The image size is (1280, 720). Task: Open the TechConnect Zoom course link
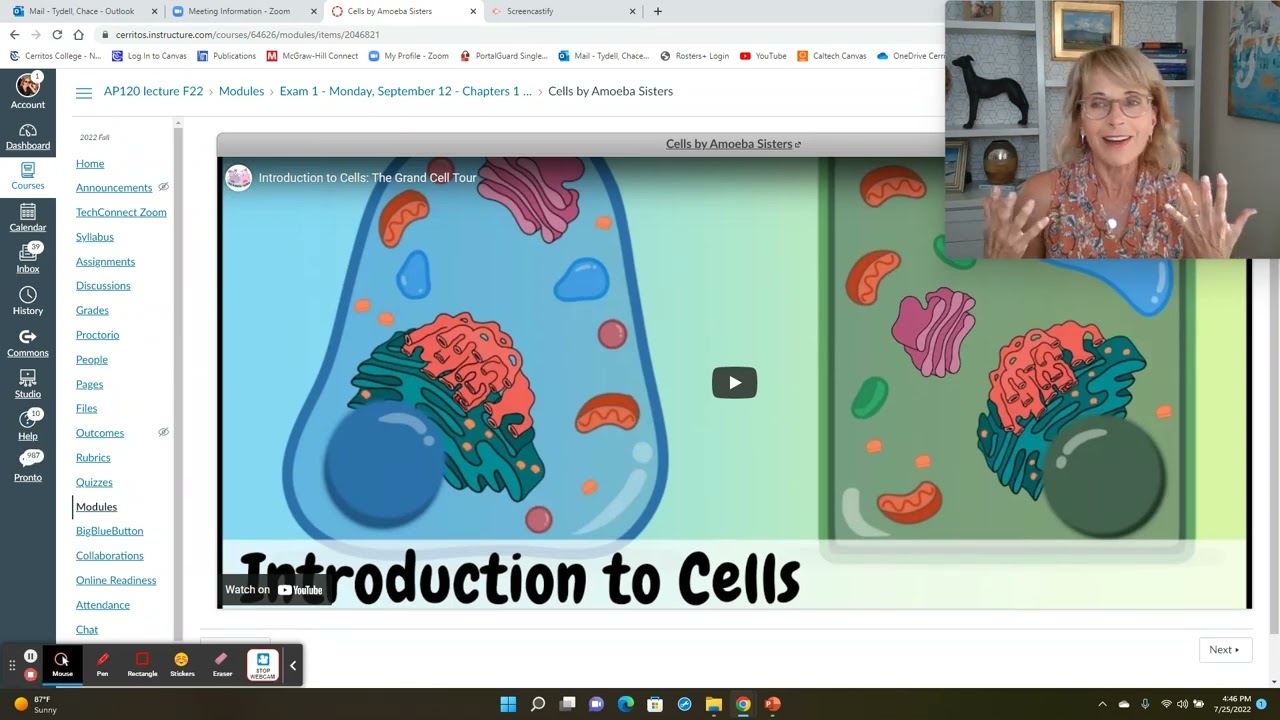(121, 212)
